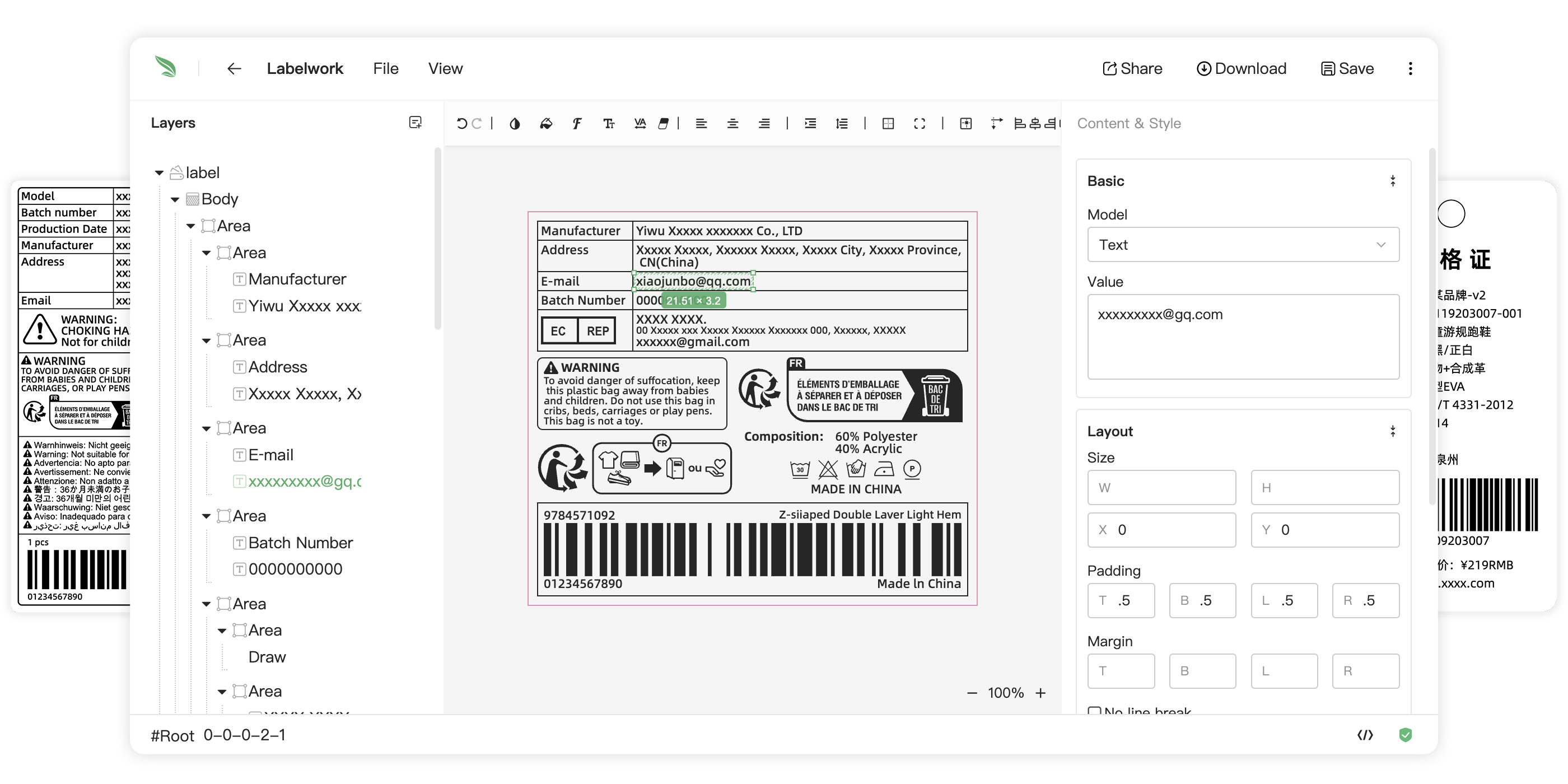Open the File menu
1568x784 pixels.
pos(385,69)
